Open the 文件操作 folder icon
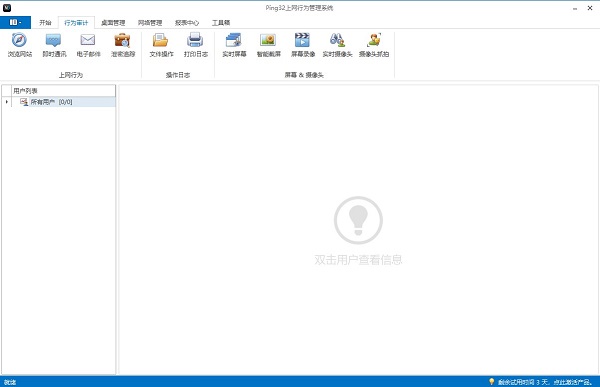The image size is (600, 387). (160, 40)
